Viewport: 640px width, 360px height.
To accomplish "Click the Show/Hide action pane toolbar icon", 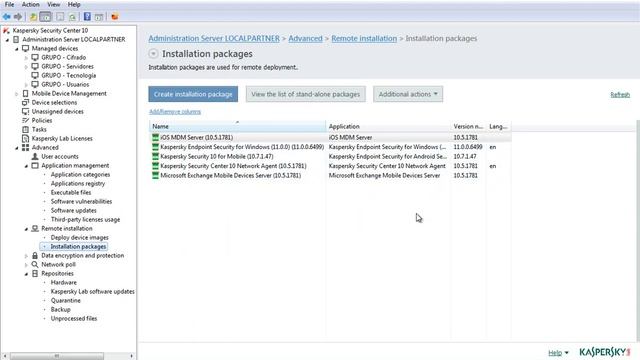I will coord(99,17).
